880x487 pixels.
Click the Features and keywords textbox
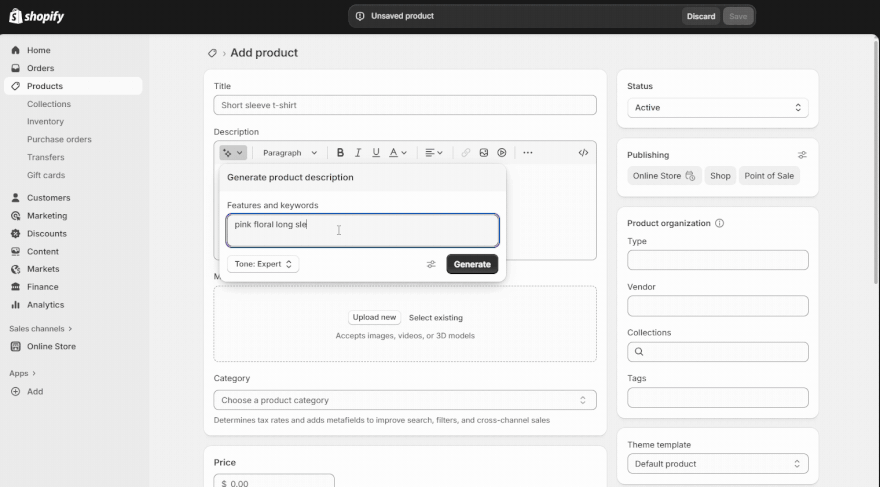tap(363, 230)
